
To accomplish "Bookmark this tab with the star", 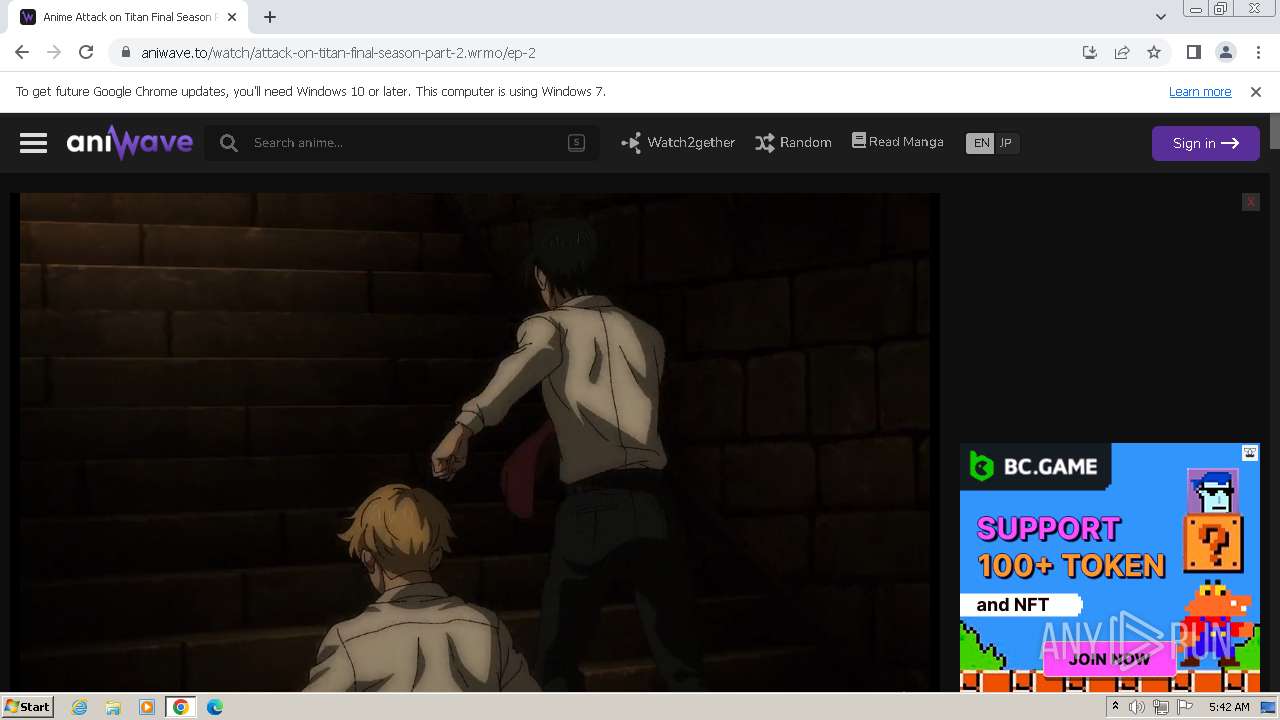I will [x=1154, y=52].
